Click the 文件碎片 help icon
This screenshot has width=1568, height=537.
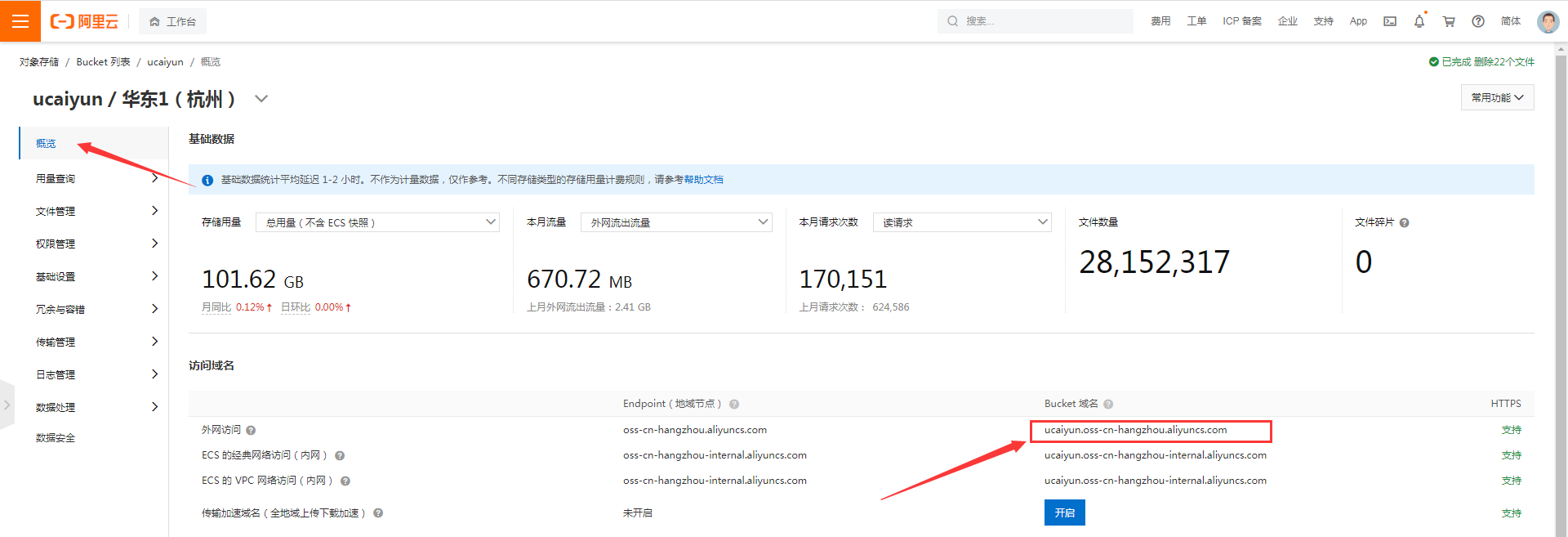1404,222
